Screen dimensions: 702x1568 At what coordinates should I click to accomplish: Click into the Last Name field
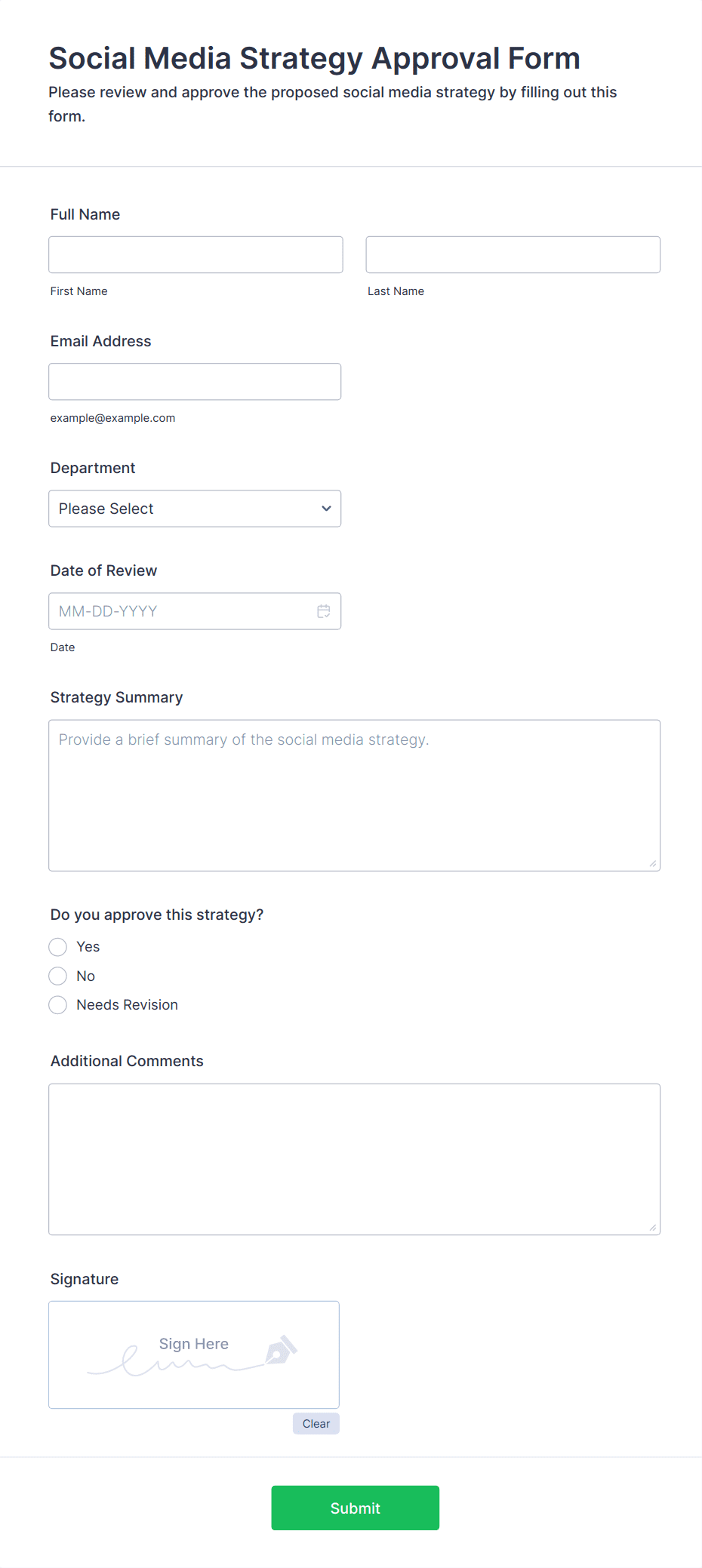(513, 255)
